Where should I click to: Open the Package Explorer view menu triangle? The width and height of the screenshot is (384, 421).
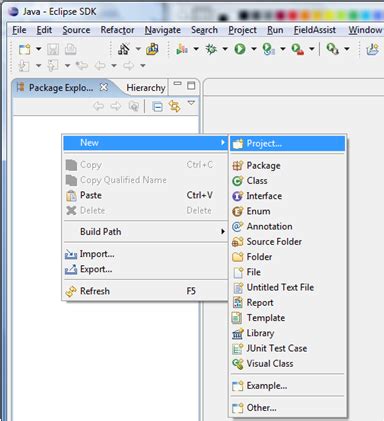coord(191,103)
